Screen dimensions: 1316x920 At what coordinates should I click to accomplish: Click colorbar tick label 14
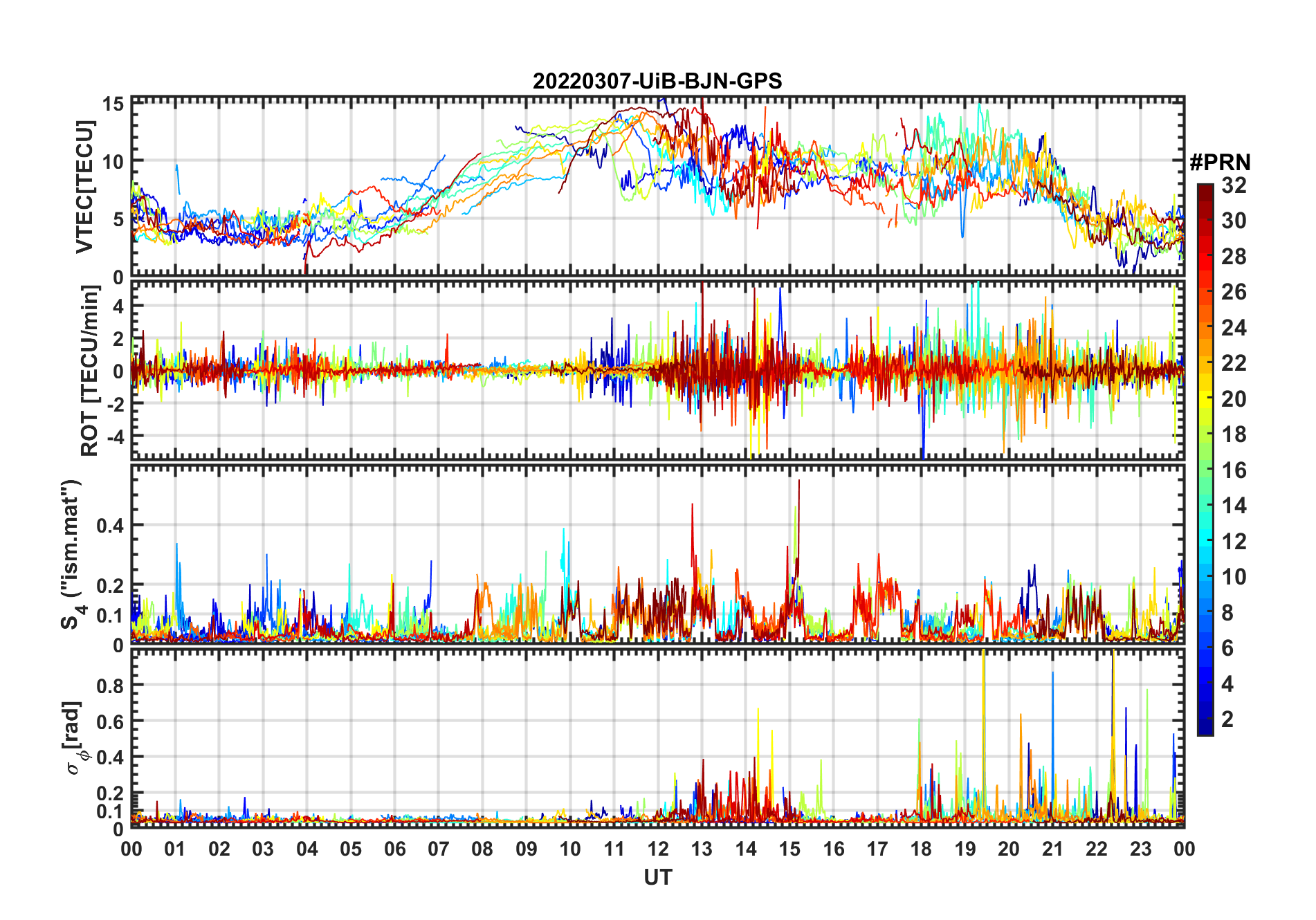coord(1234,506)
